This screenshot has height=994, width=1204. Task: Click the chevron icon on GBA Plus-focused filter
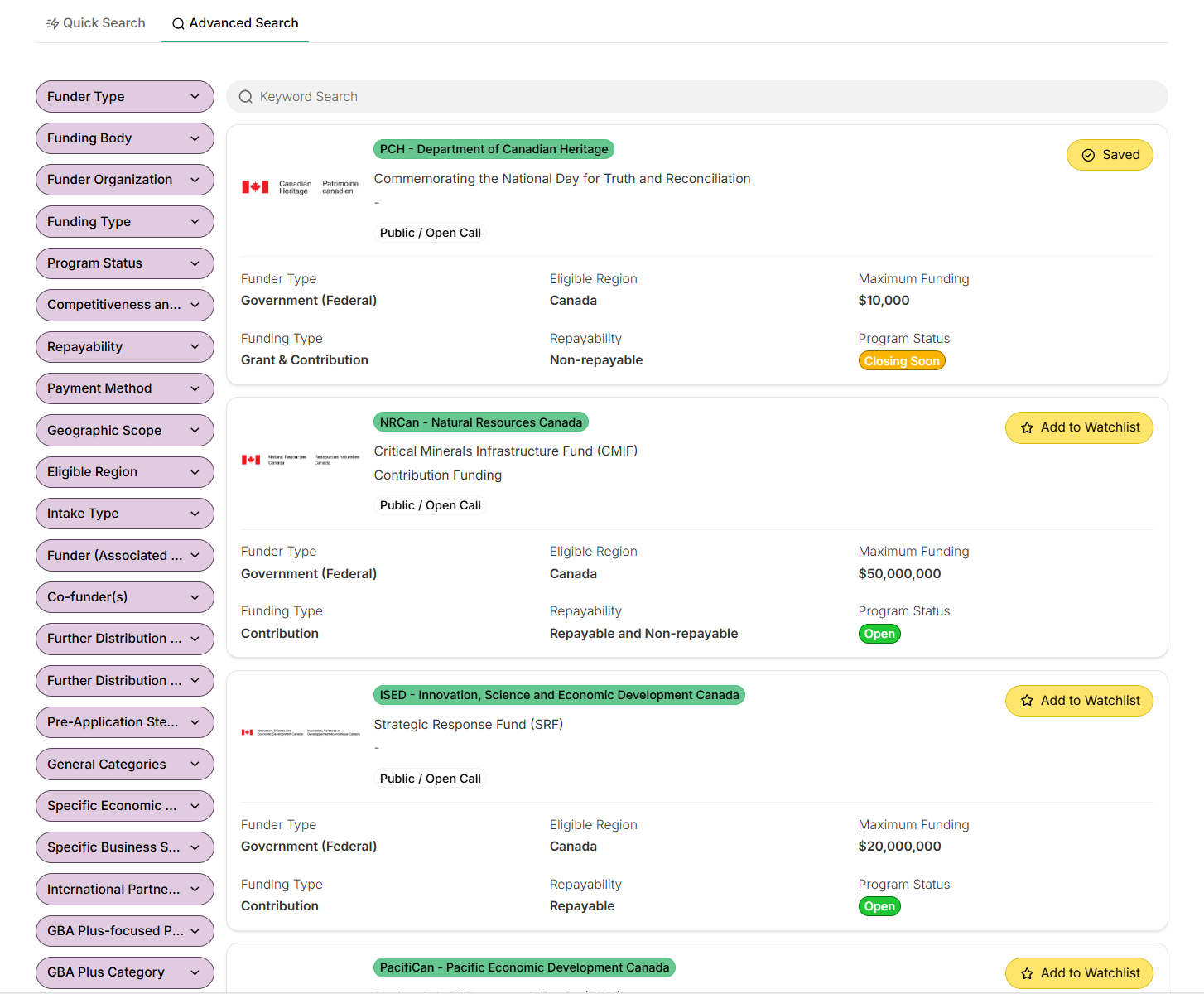pyautogui.click(x=195, y=931)
